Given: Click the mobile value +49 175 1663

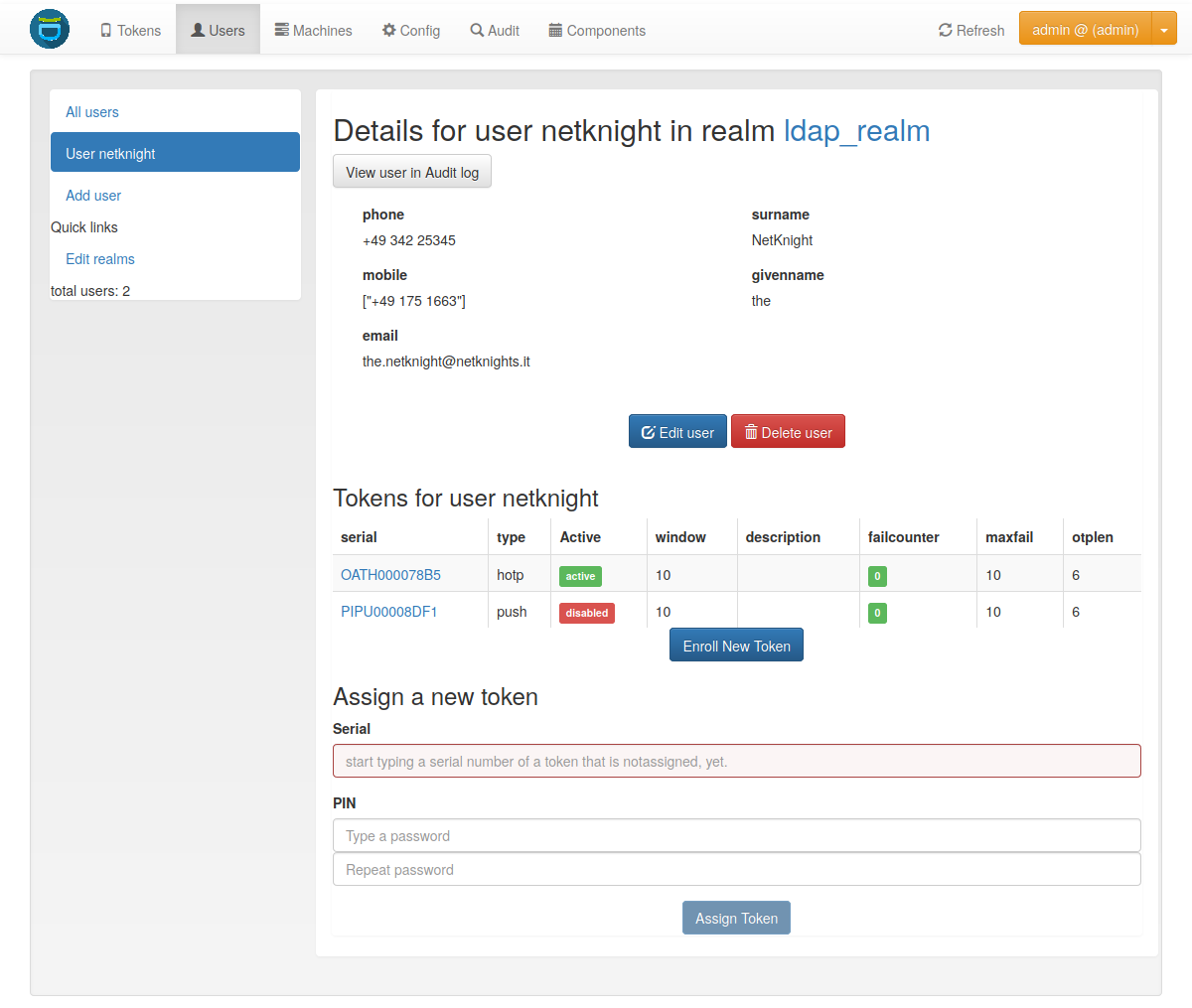Looking at the screenshot, I should pos(414,301).
